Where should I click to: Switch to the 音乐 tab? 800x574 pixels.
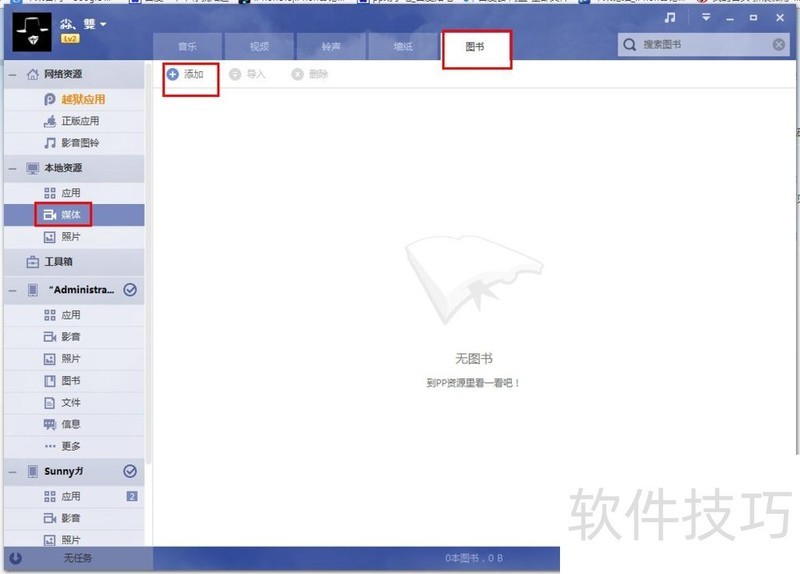tap(187, 47)
